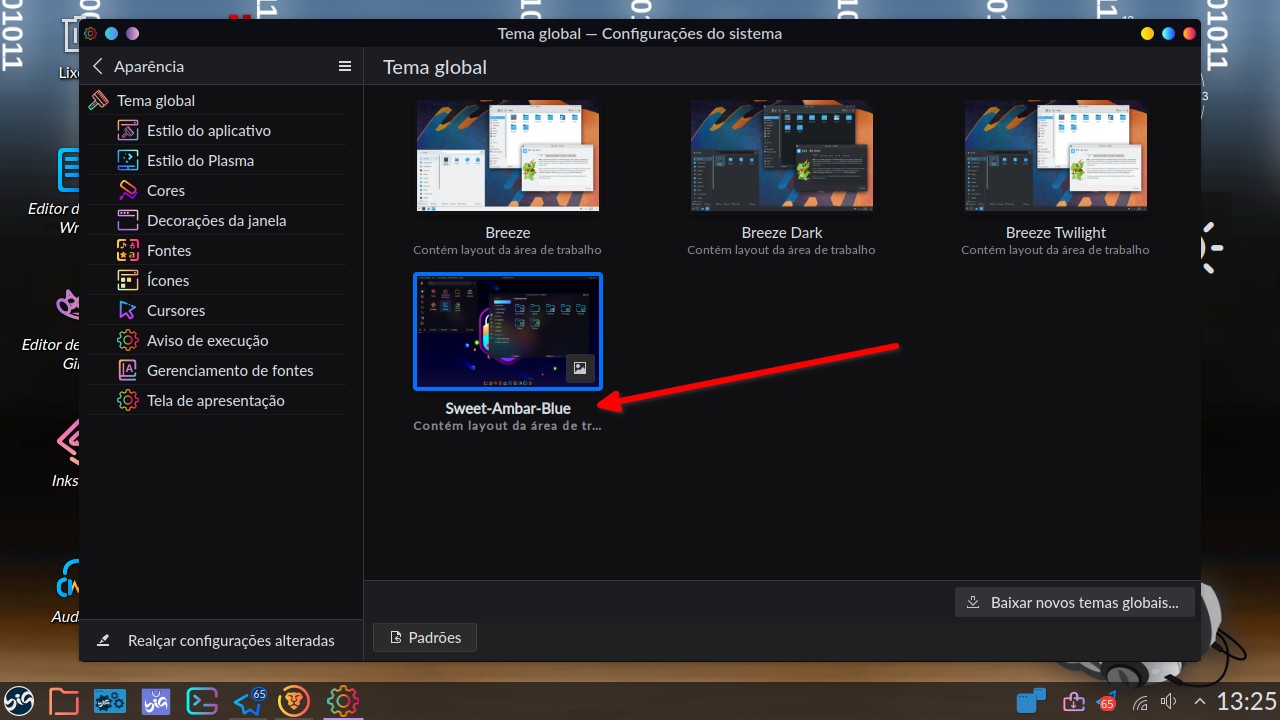The image size is (1280, 720).
Task: Open Telegram taskbar icon with 65 badge
Action: 249,702
